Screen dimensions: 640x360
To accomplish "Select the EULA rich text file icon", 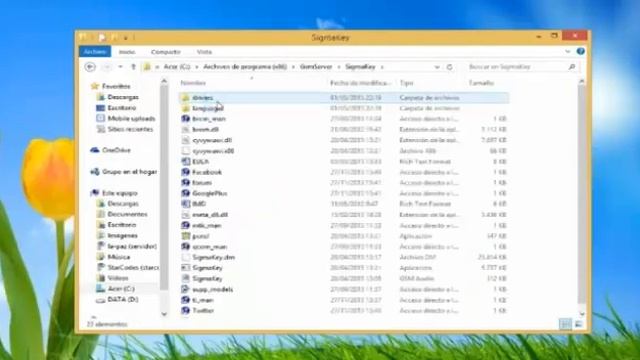I will (185, 161).
